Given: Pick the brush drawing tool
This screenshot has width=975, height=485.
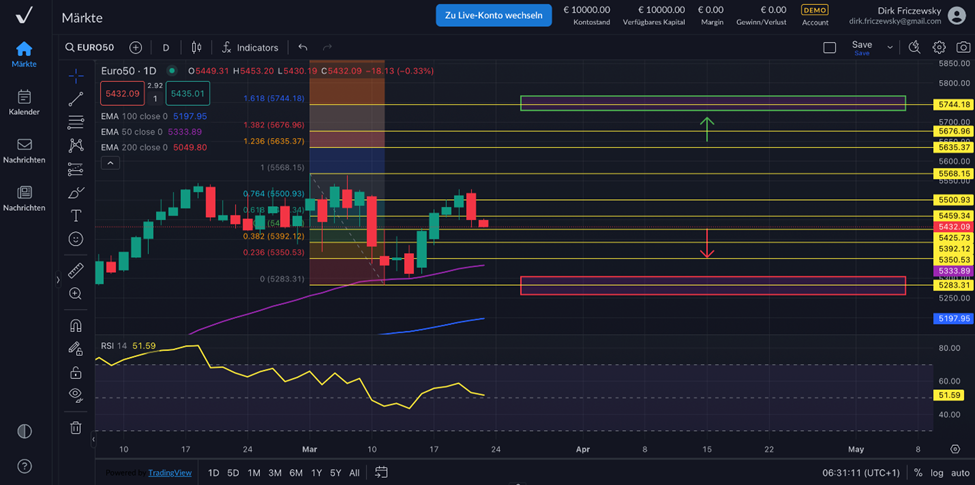Looking at the screenshot, I should (76, 193).
